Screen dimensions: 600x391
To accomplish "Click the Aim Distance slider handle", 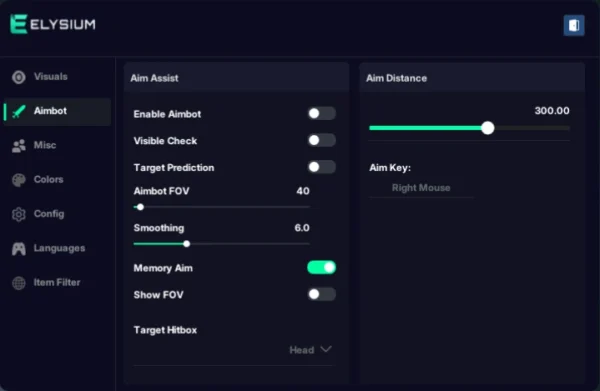I will (x=488, y=128).
